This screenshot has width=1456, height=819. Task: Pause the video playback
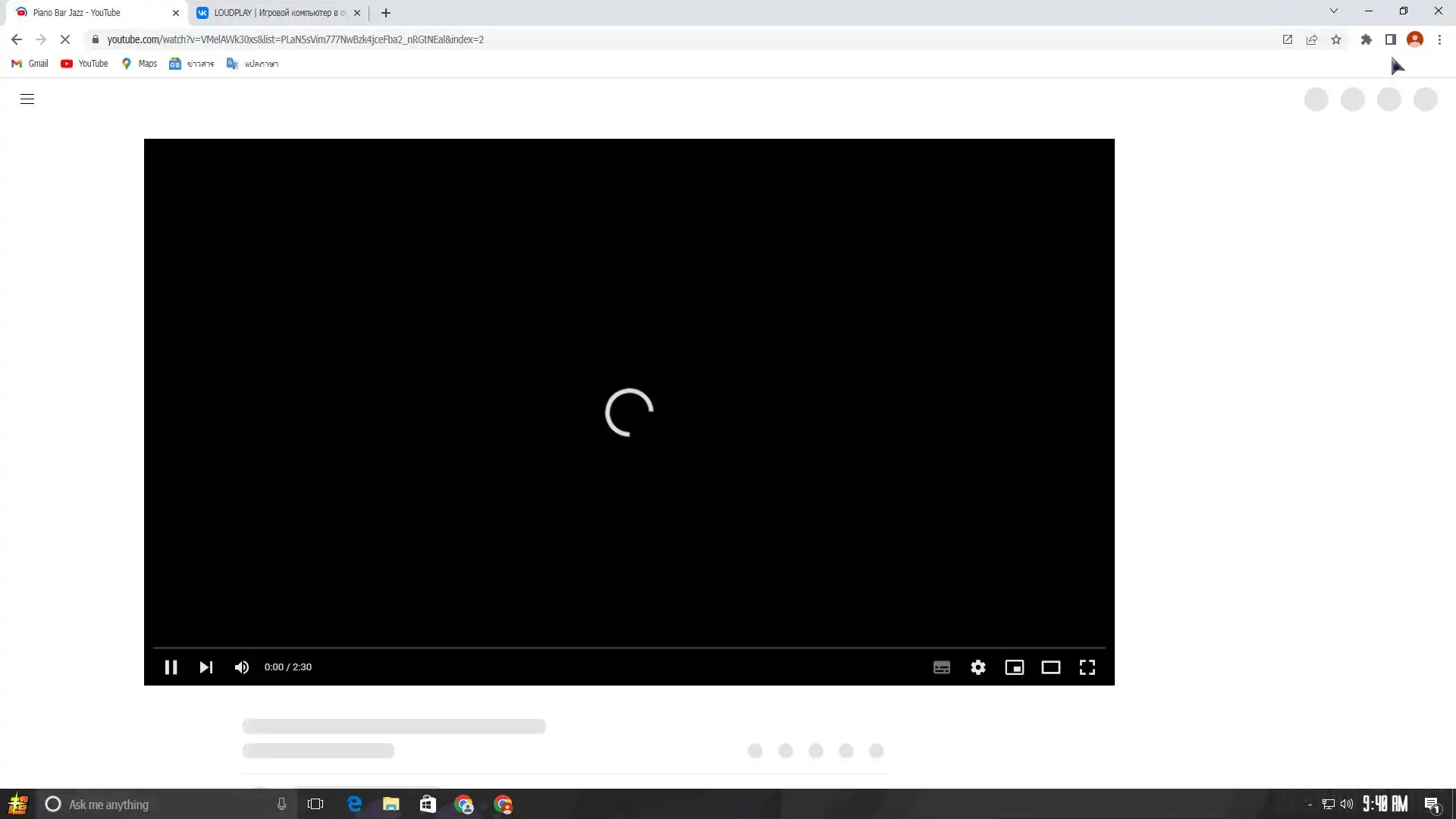point(171,667)
